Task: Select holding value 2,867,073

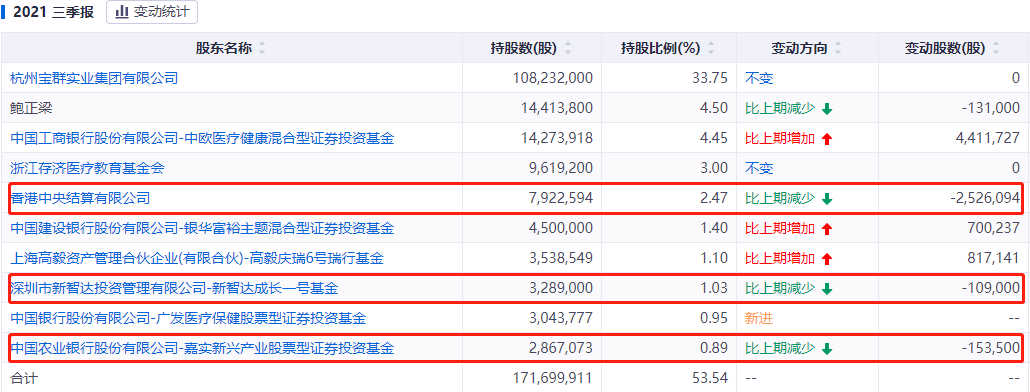Action: coord(560,348)
